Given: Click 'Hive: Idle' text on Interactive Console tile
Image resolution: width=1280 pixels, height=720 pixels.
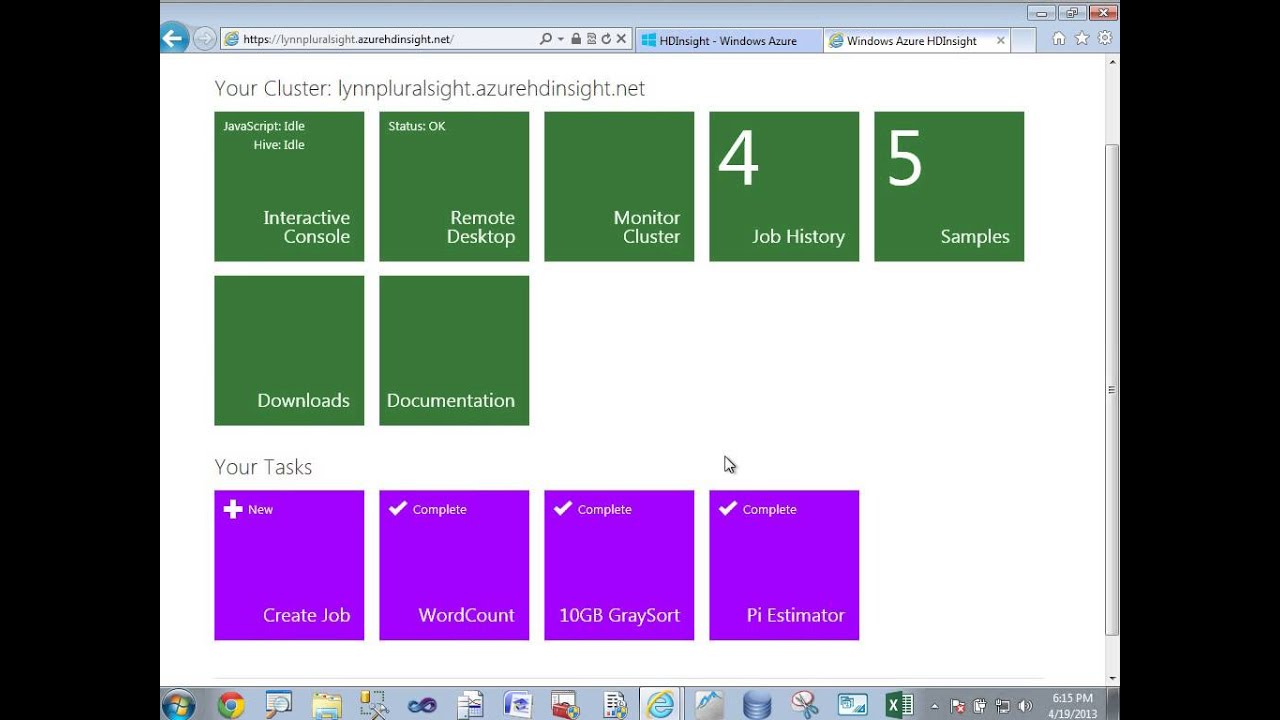Looking at the screenshot, I should pos(279,145).
